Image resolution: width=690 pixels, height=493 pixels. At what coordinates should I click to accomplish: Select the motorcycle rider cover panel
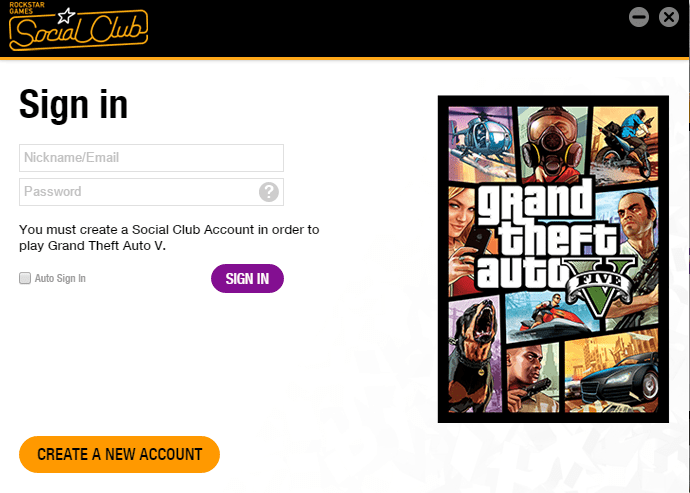pos(625,141)
